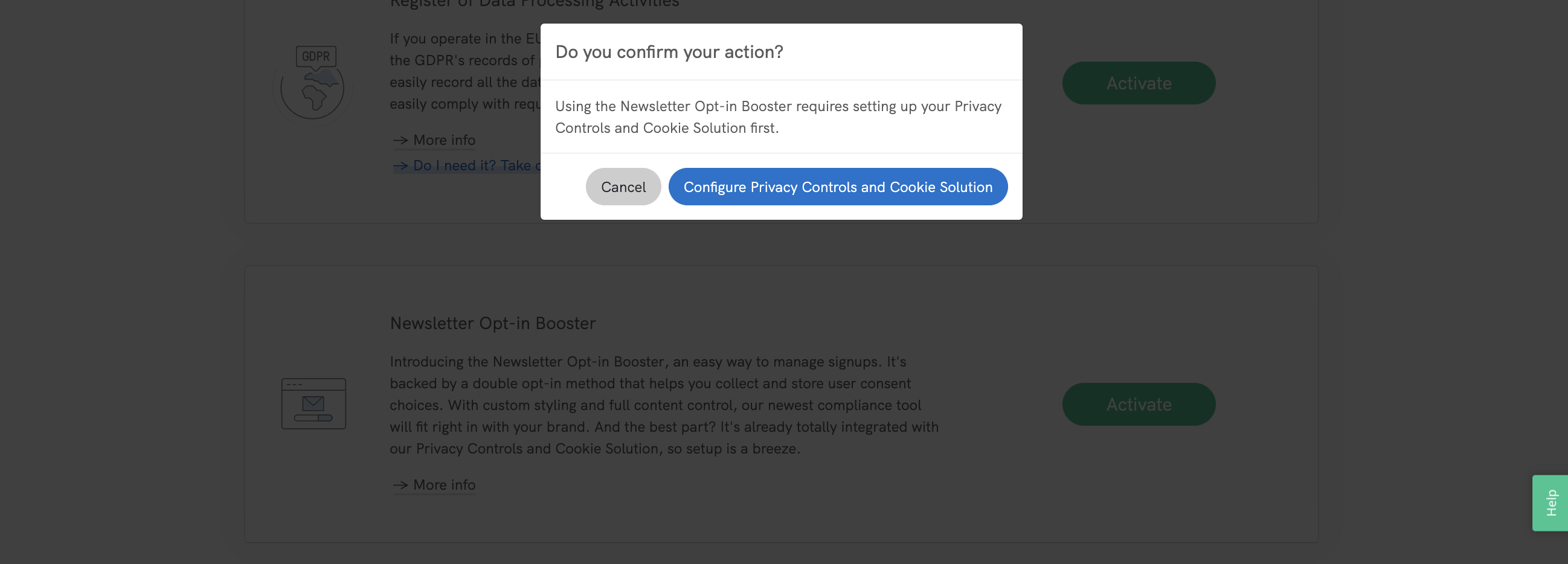Screen dimensions: 1568x564
Task: Click the envelope inside the Newsletter icon
Action: pyautogui.click(x=312, y=403)
